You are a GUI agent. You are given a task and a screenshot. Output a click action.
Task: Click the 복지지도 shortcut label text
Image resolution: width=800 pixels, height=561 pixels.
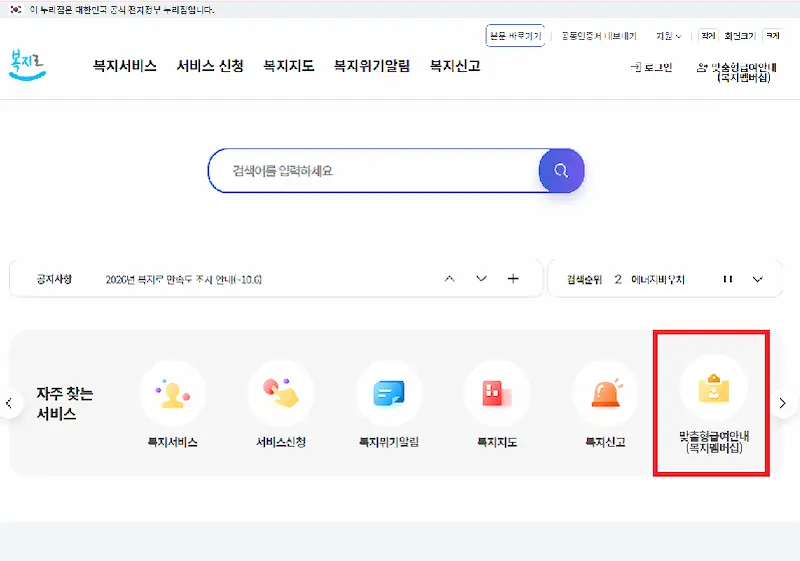[497, 442]
